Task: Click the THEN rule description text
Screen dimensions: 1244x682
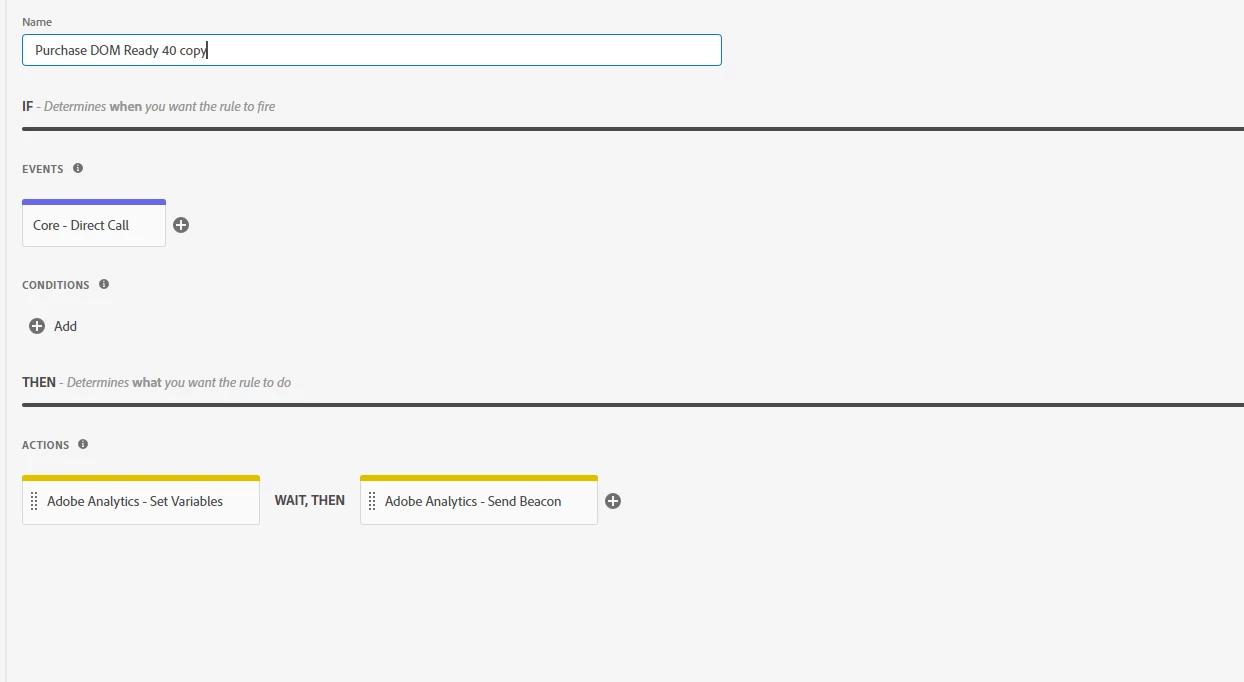Action: 157,382
